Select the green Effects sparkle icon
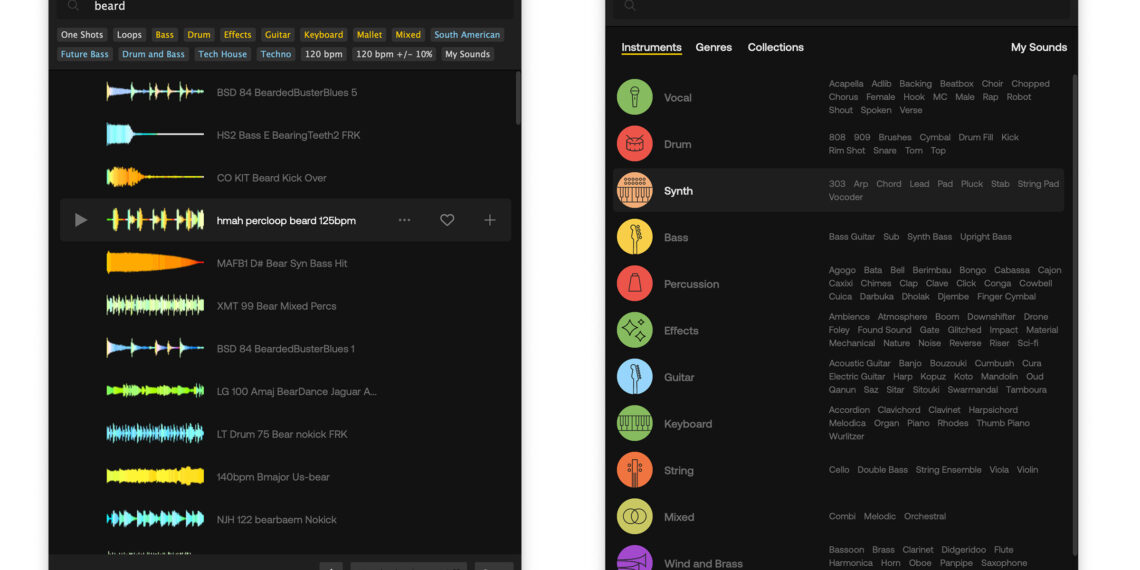 pyautogui.click(x=634, y=330)
